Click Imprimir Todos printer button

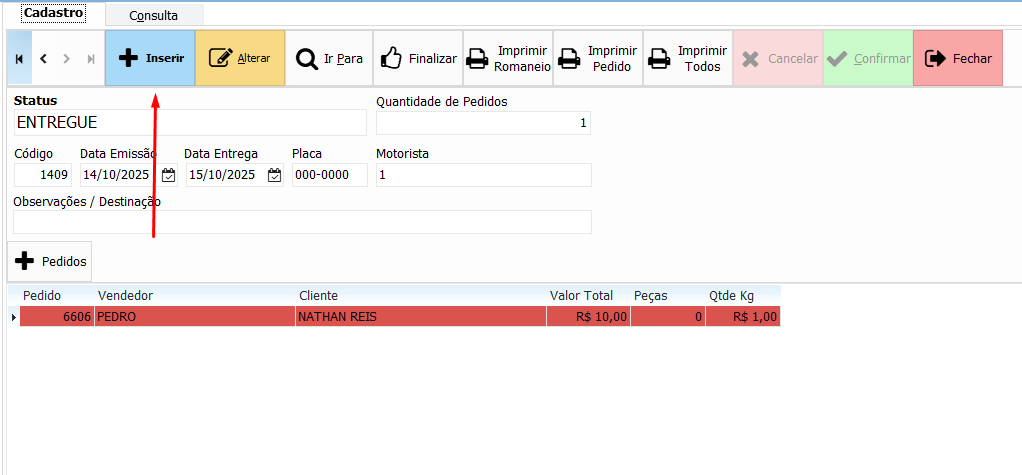687,58
